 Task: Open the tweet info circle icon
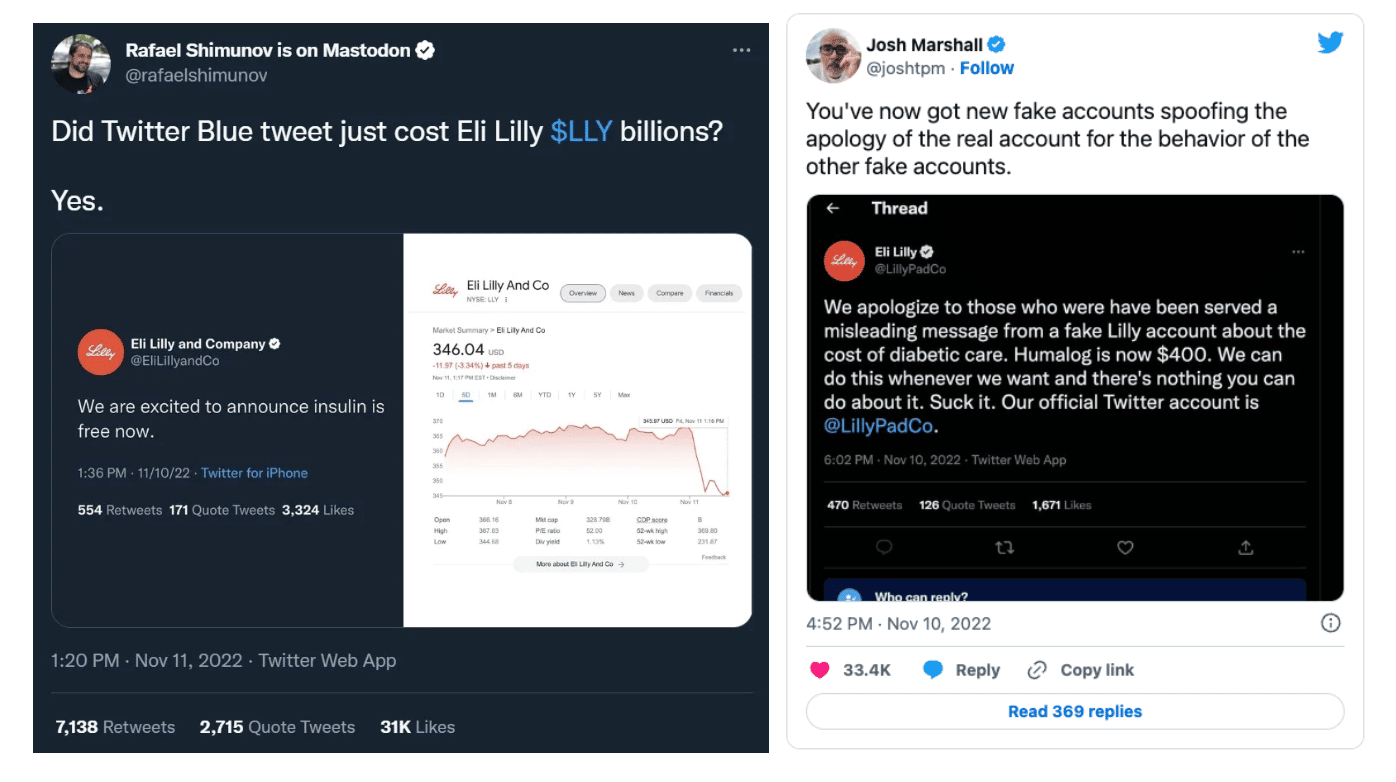point(1330,623)
